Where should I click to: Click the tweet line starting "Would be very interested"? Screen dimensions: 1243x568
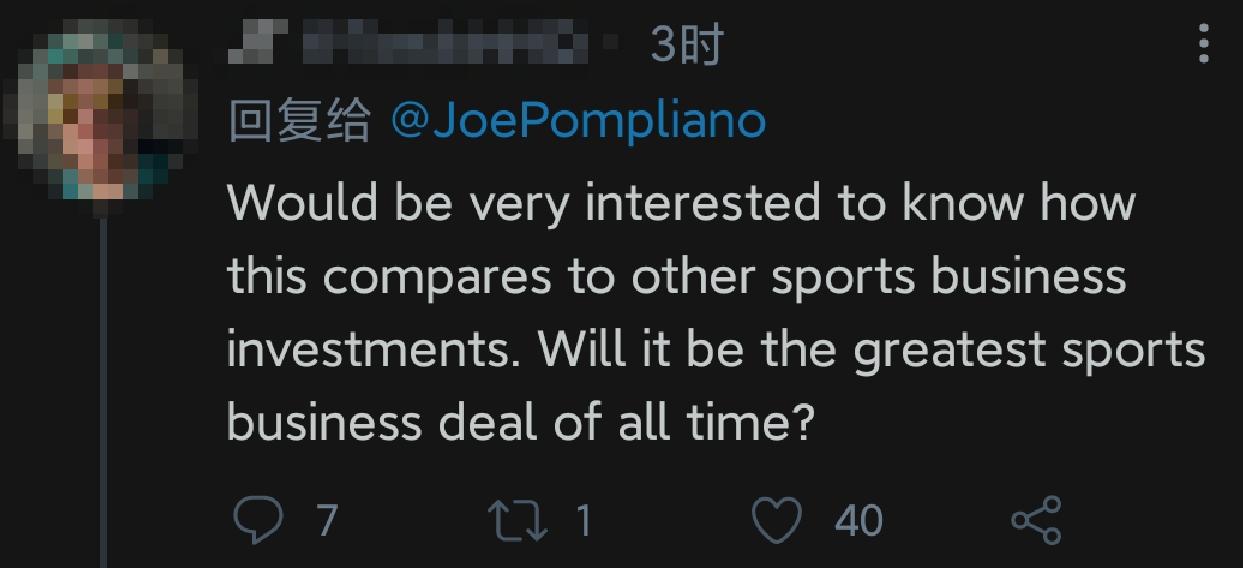680,202
